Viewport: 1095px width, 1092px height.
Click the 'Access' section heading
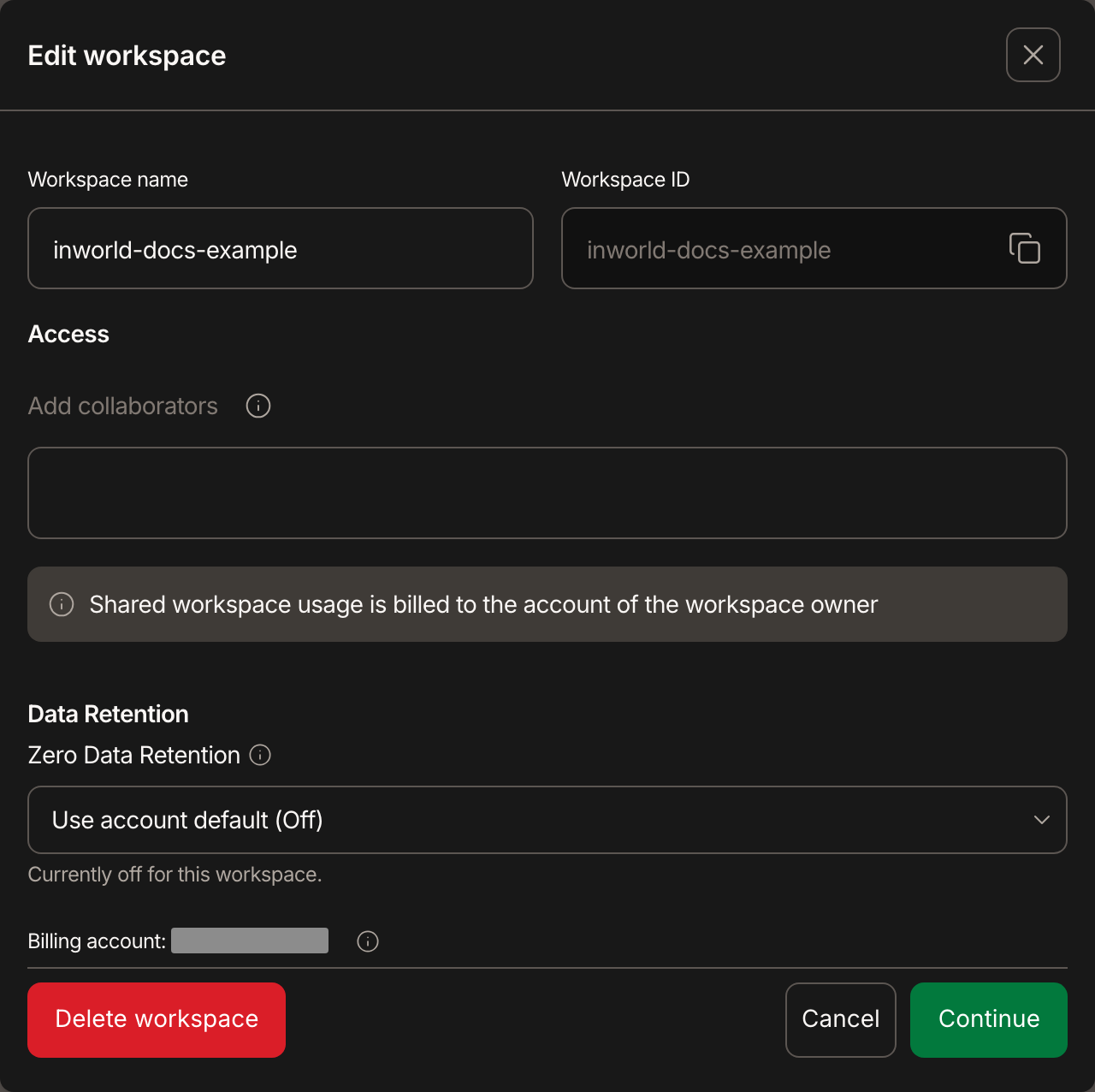pos(68,334)
